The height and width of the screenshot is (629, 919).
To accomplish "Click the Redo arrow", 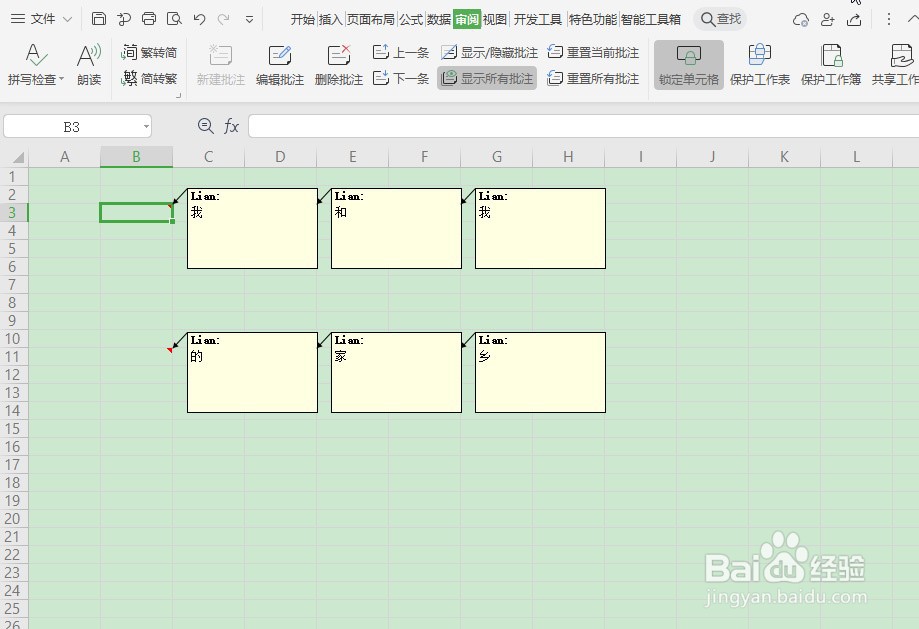I will tap(223, 19).
